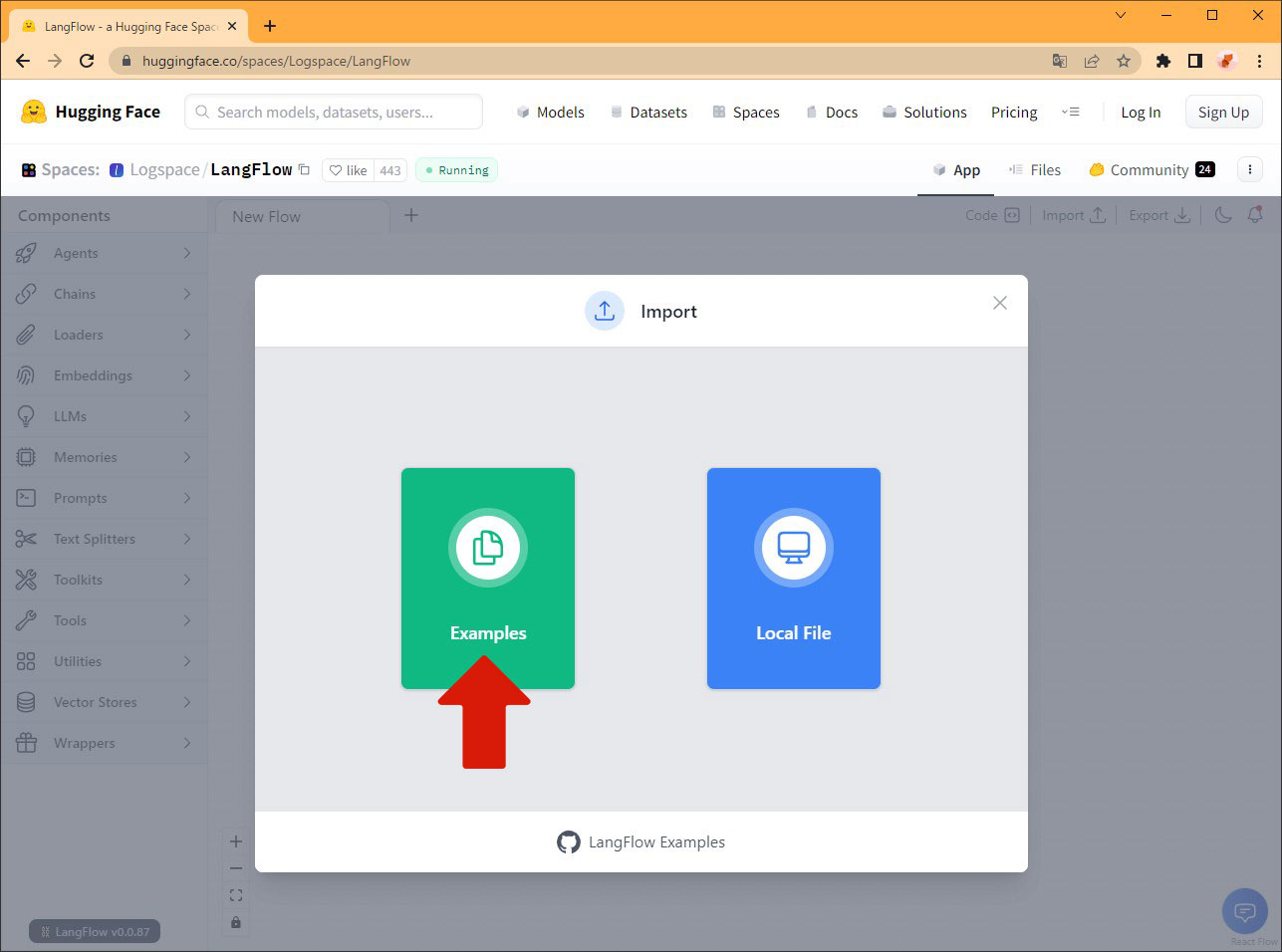Viewport: 1282px width, 952px height.
Task: Click the search models input field
Action: (x=333, y=112)
